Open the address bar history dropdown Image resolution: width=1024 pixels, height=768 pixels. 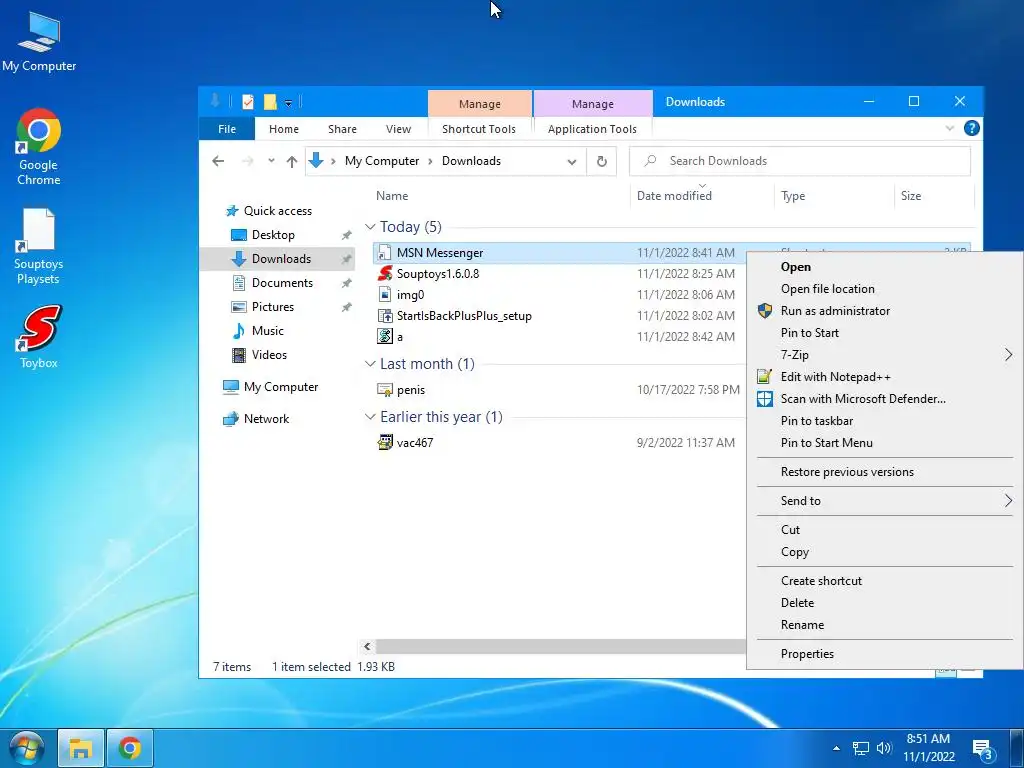click(571, 161)
